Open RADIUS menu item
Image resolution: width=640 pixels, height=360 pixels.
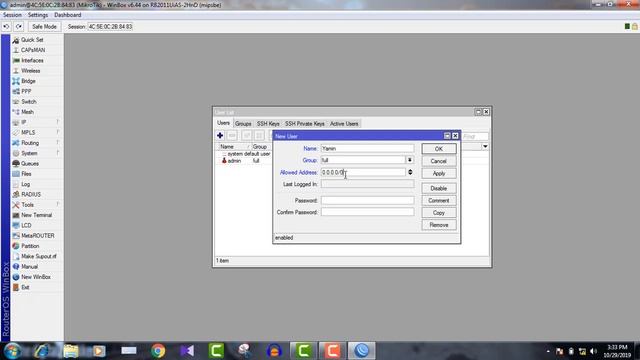[x=31, y=195]
